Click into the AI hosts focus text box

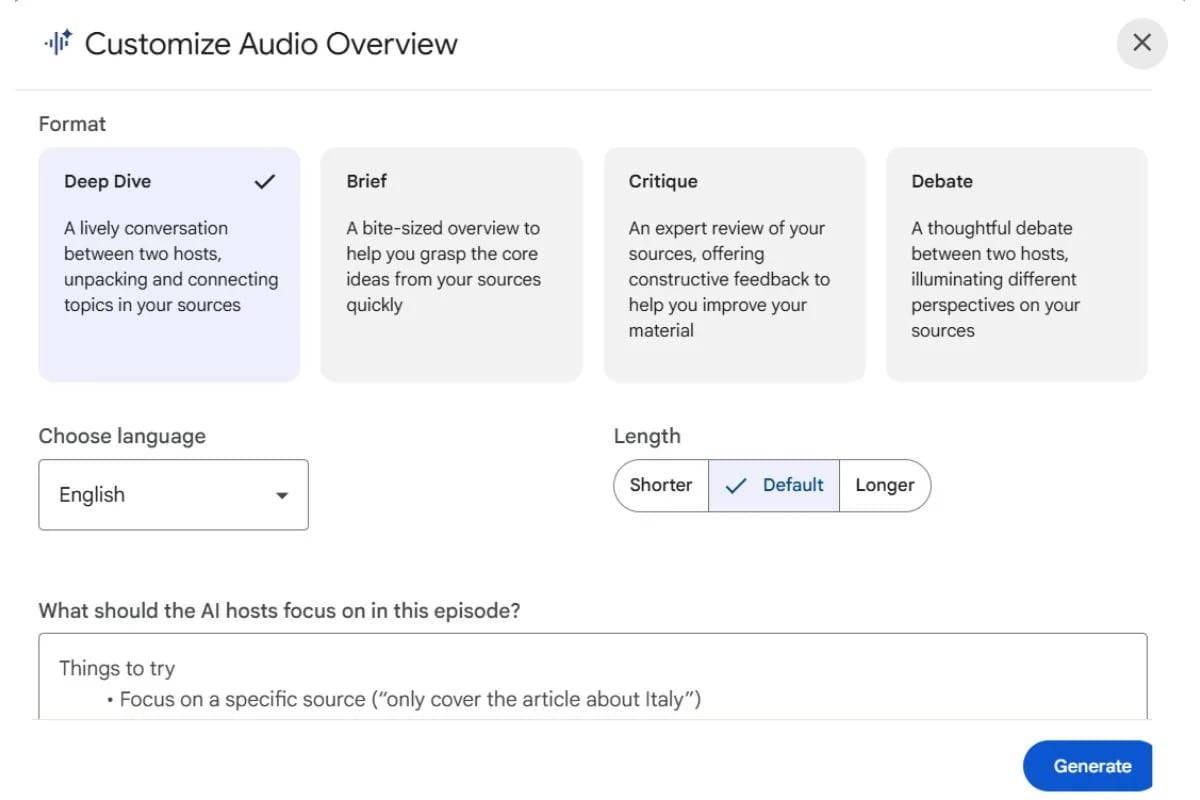593,676
